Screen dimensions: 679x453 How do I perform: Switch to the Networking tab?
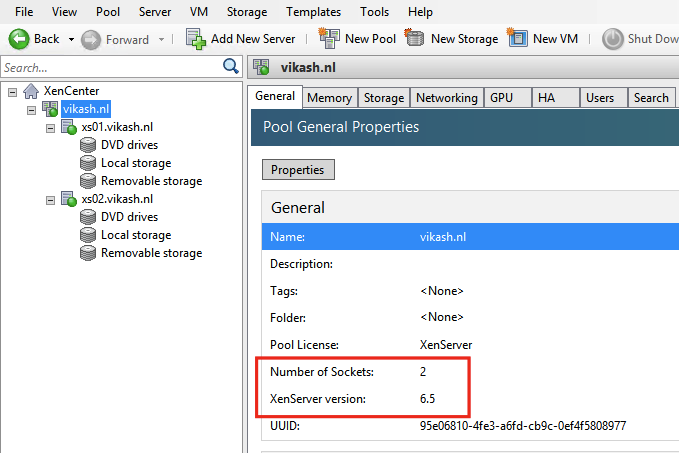(447, 98)
